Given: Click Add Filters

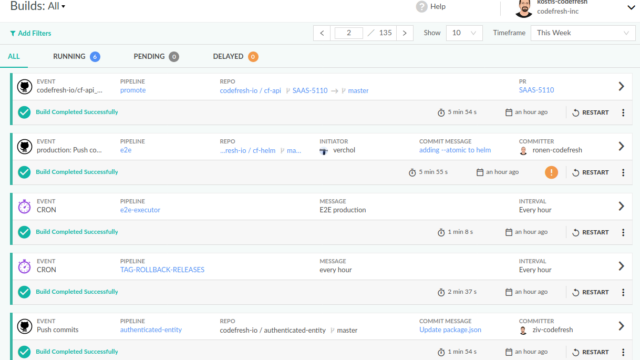Looking at the screenshot, I should (x=31, y=33).
